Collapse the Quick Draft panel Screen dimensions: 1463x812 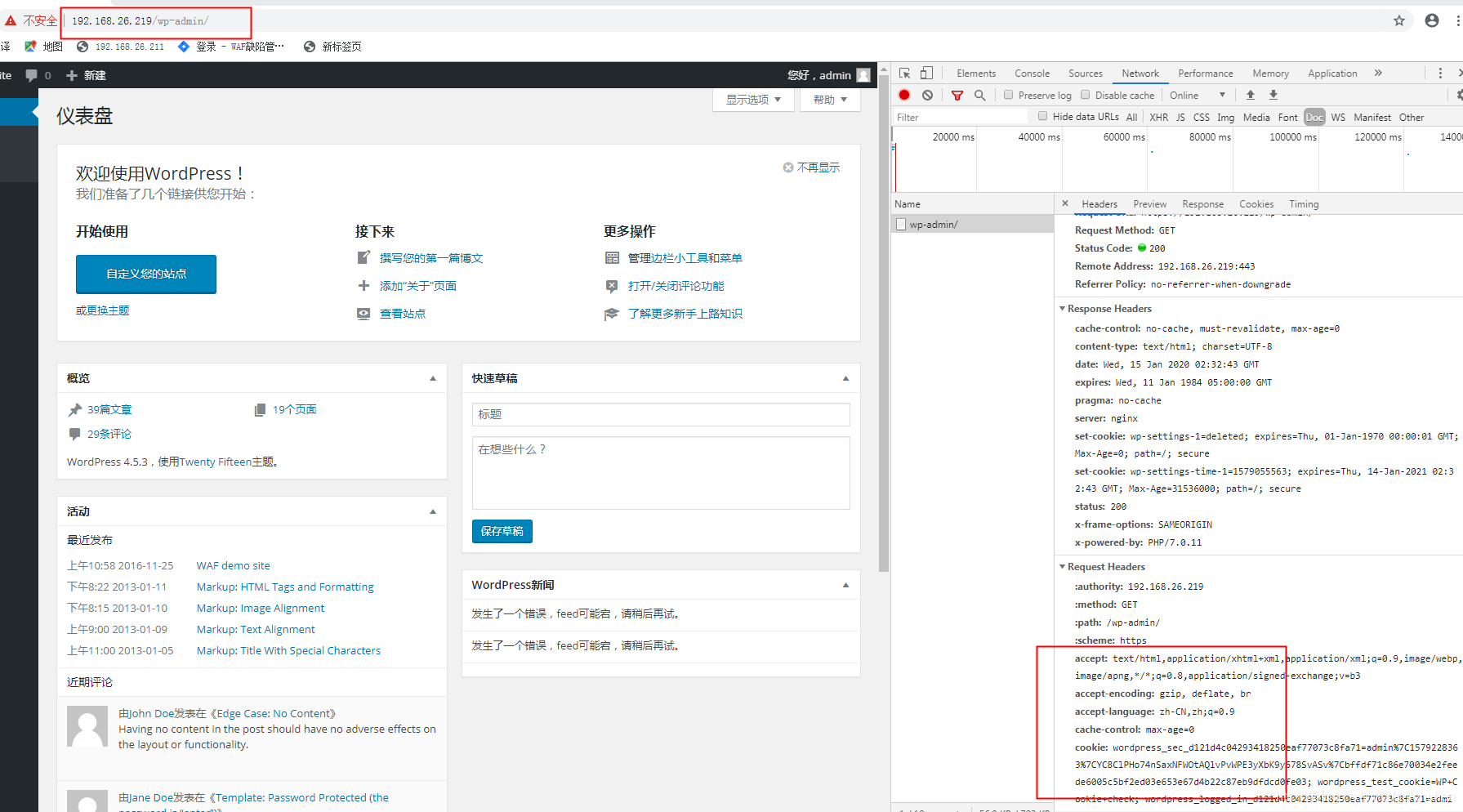845,378
